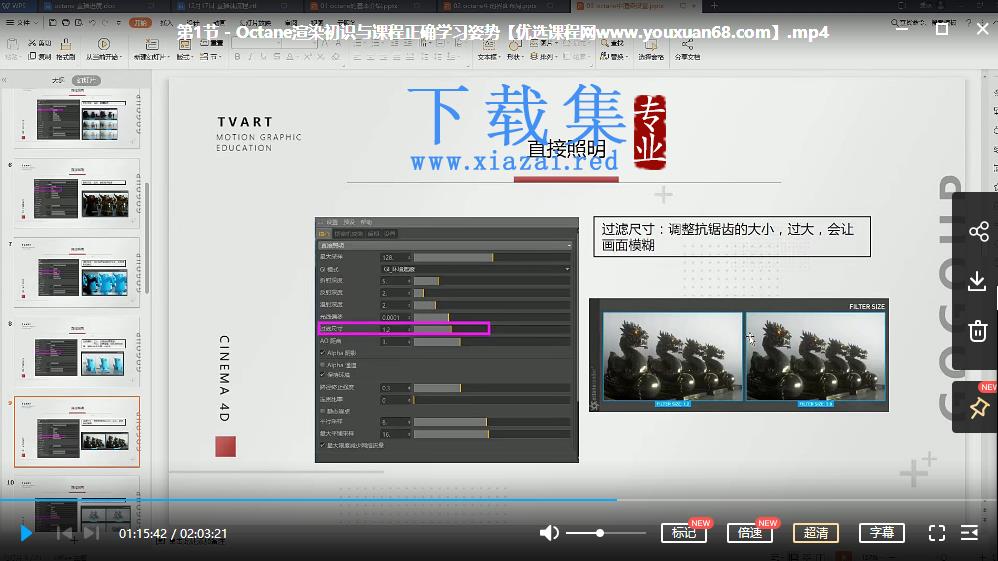The image size is (998, 561).
Task: Seek on the blue video progress bar
Action: coord(308,500)
